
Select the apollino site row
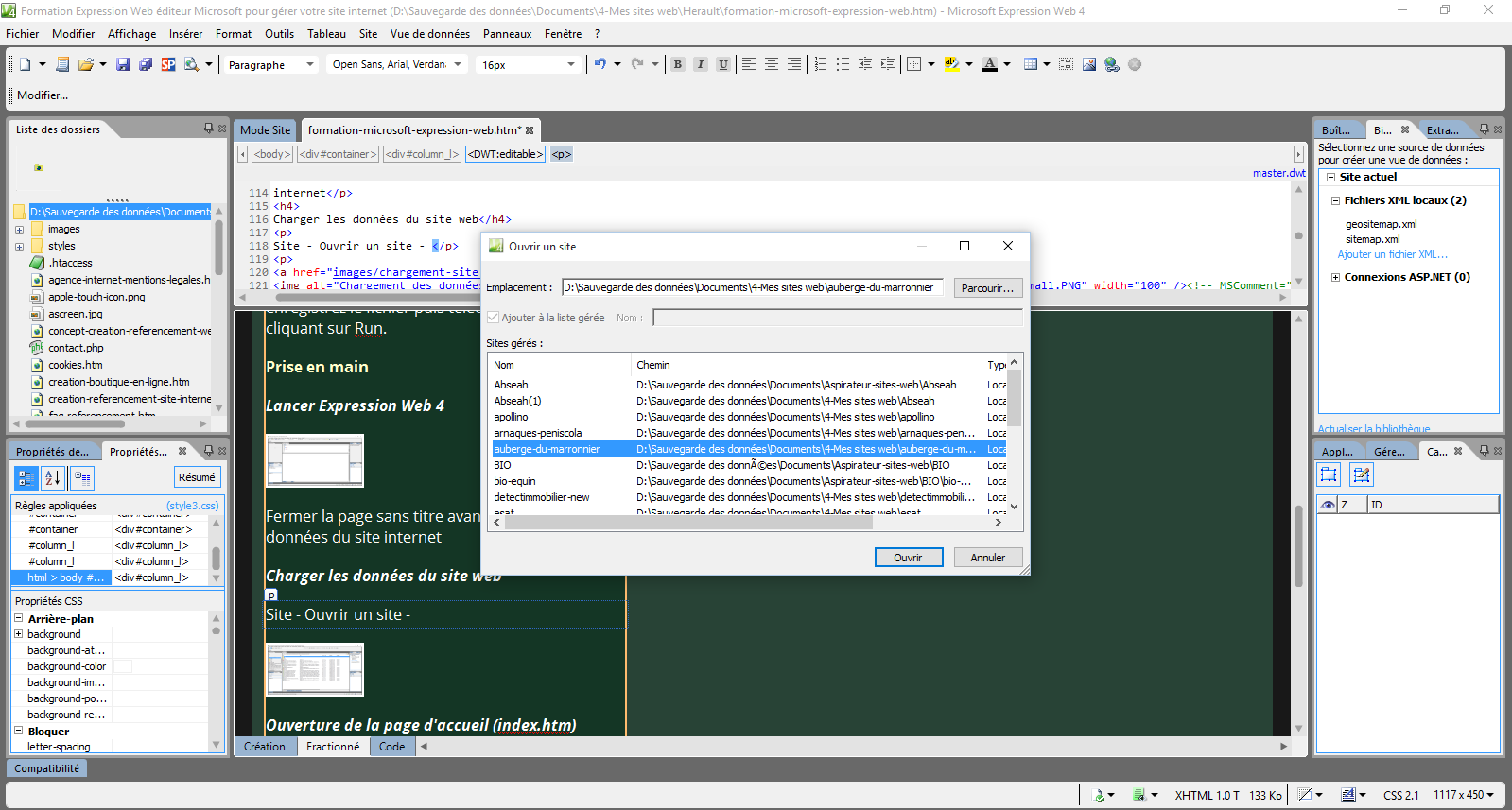coord(511,417)
